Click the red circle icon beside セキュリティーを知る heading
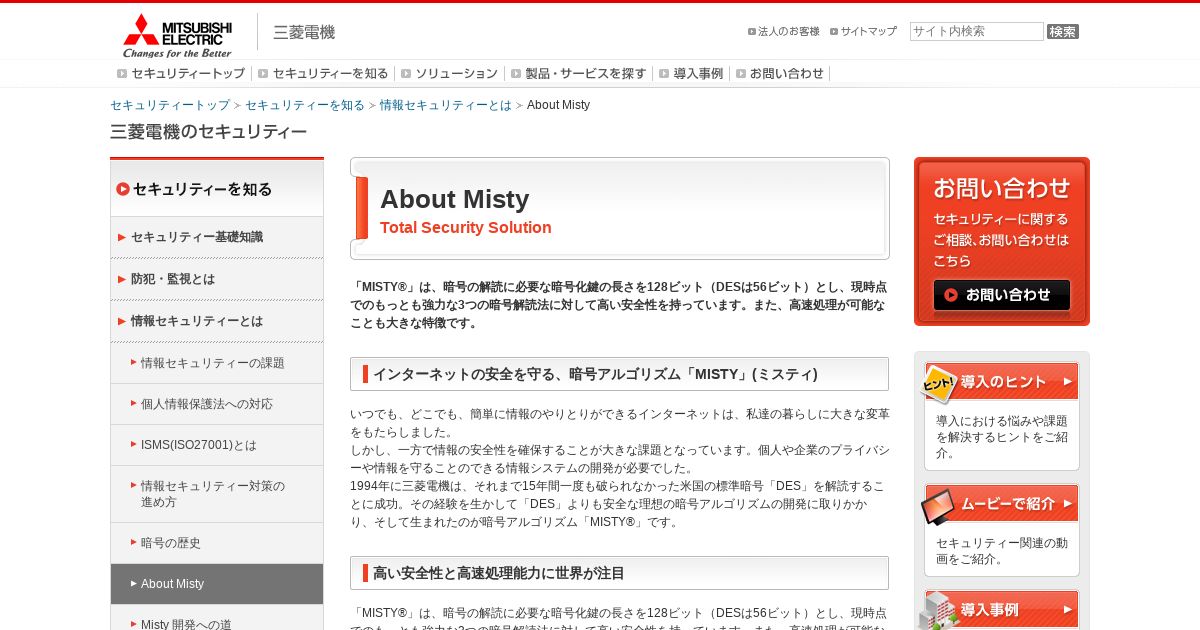1200x630 pixels. (x=123, y=189)
